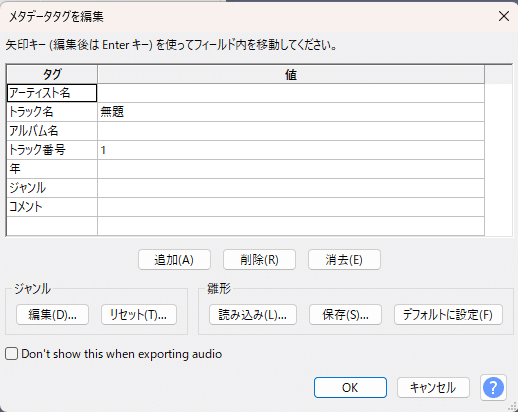Click the 追加(A) button
Image resolution: width=518 pixels, height=412 pixels.
coord(174,260)
